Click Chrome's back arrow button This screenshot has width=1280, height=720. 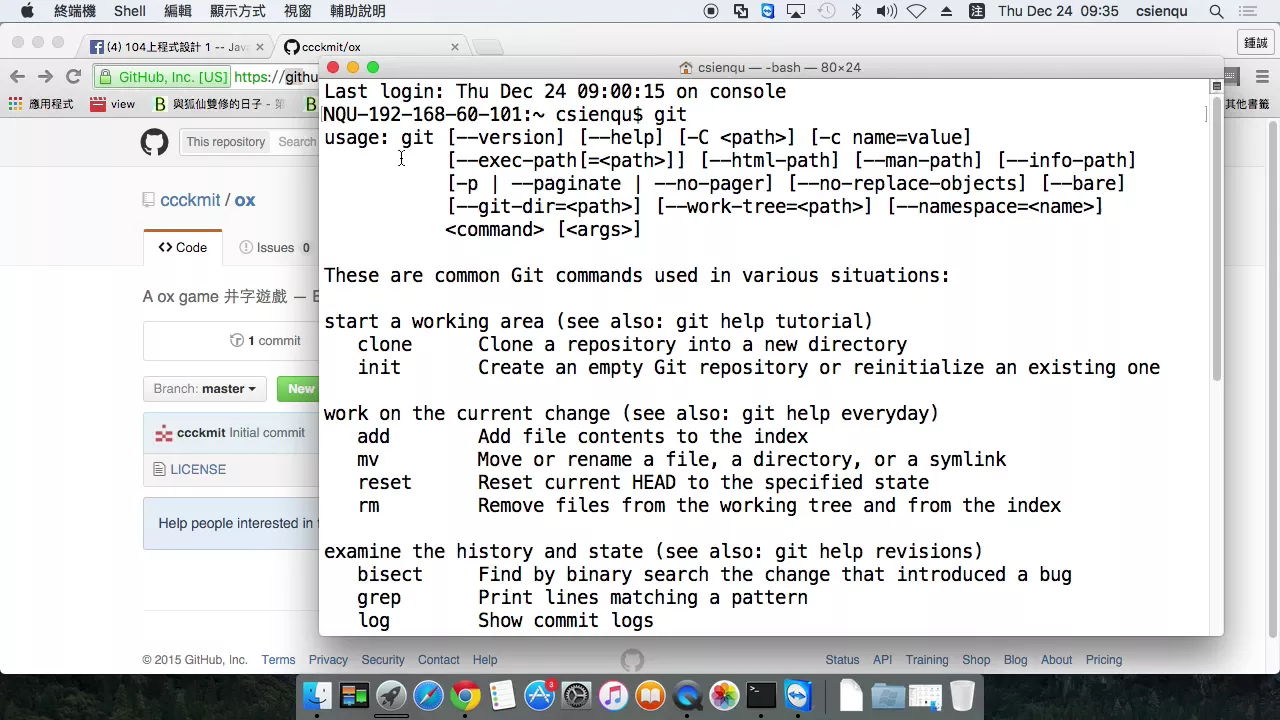coord(17,76)
